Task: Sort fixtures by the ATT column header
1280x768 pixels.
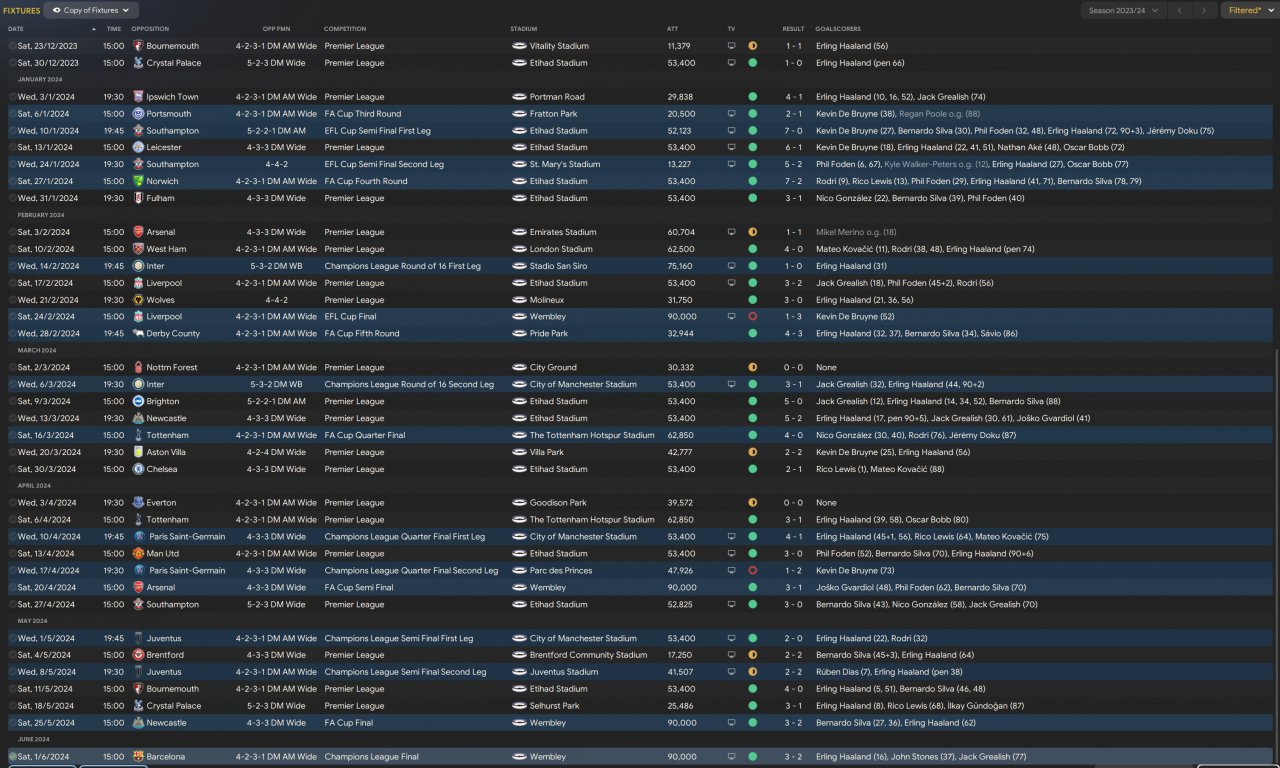Action: point(672,29)
